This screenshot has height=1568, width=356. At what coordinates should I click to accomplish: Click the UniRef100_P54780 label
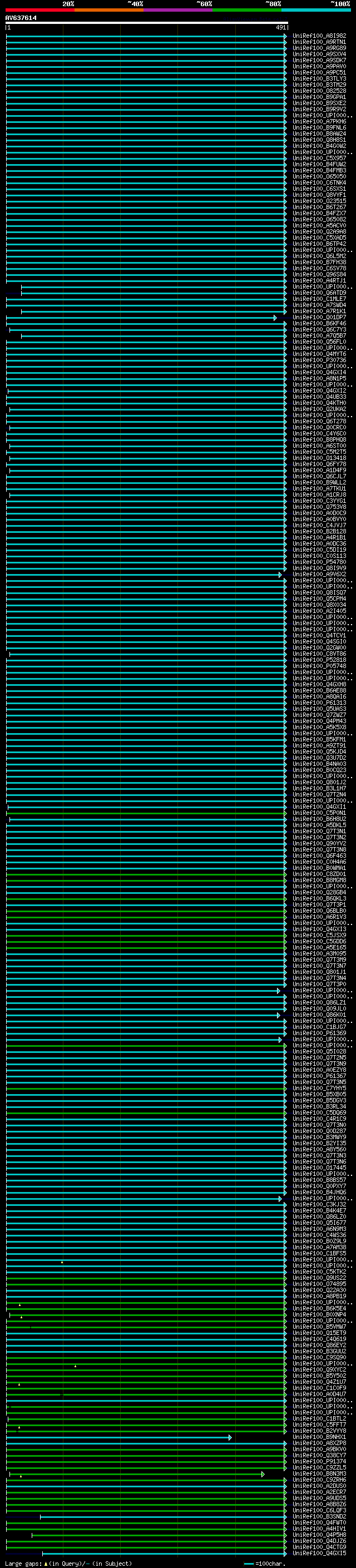(319, 562)
